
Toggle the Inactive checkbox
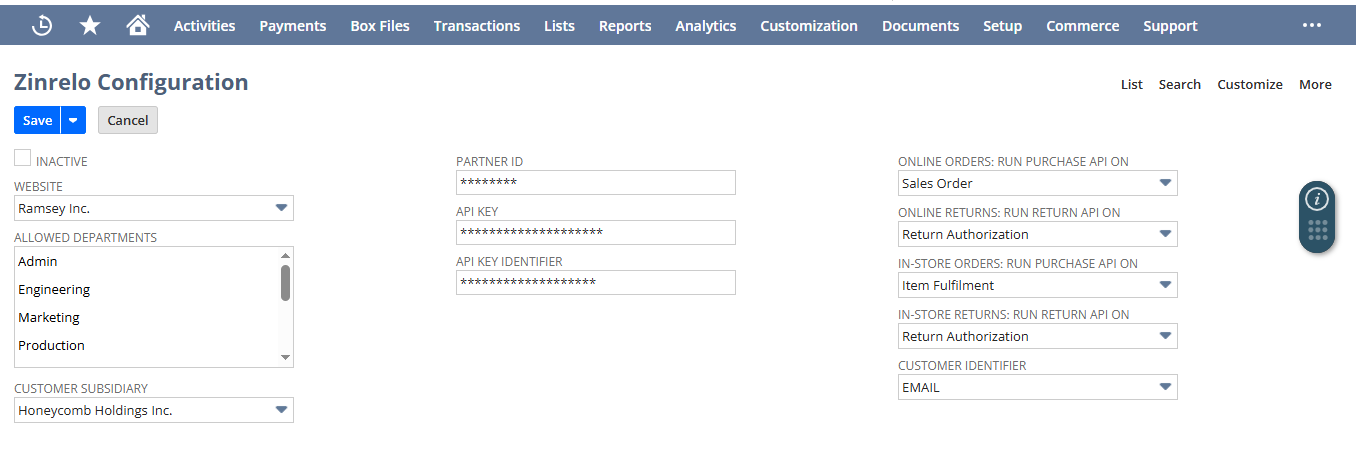click(x=22, y=157)
